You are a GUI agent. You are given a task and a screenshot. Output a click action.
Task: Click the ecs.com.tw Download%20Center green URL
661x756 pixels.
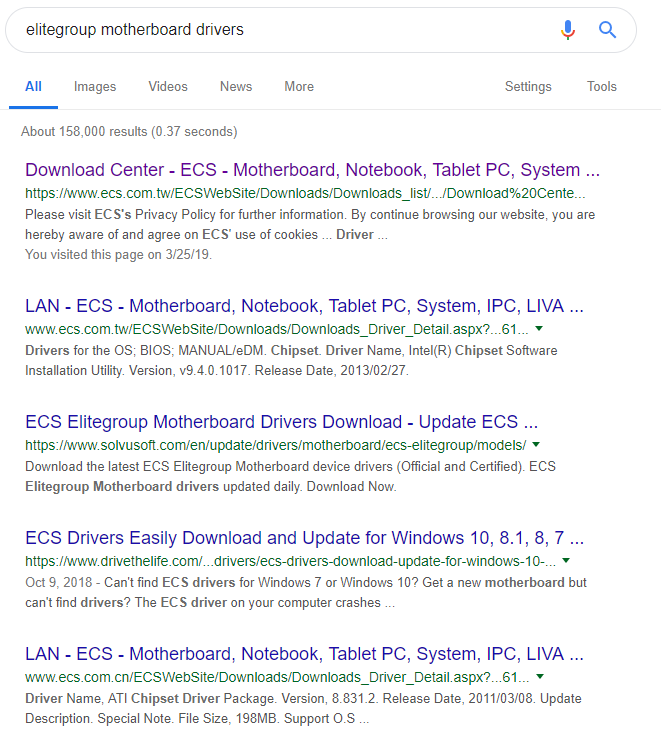pyautogui.click(x=305, y=193)
